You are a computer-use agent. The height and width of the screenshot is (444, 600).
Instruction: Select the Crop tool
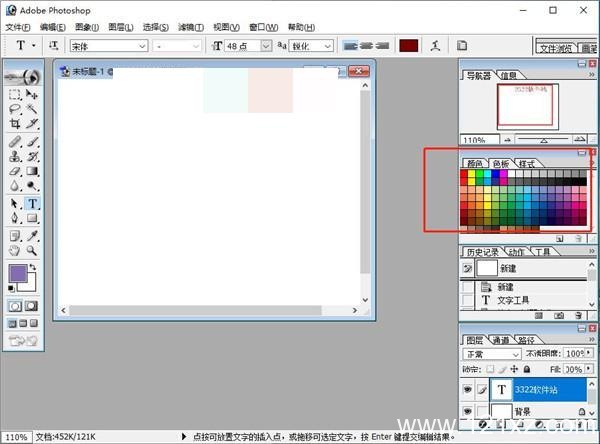(x=15, y=125)
